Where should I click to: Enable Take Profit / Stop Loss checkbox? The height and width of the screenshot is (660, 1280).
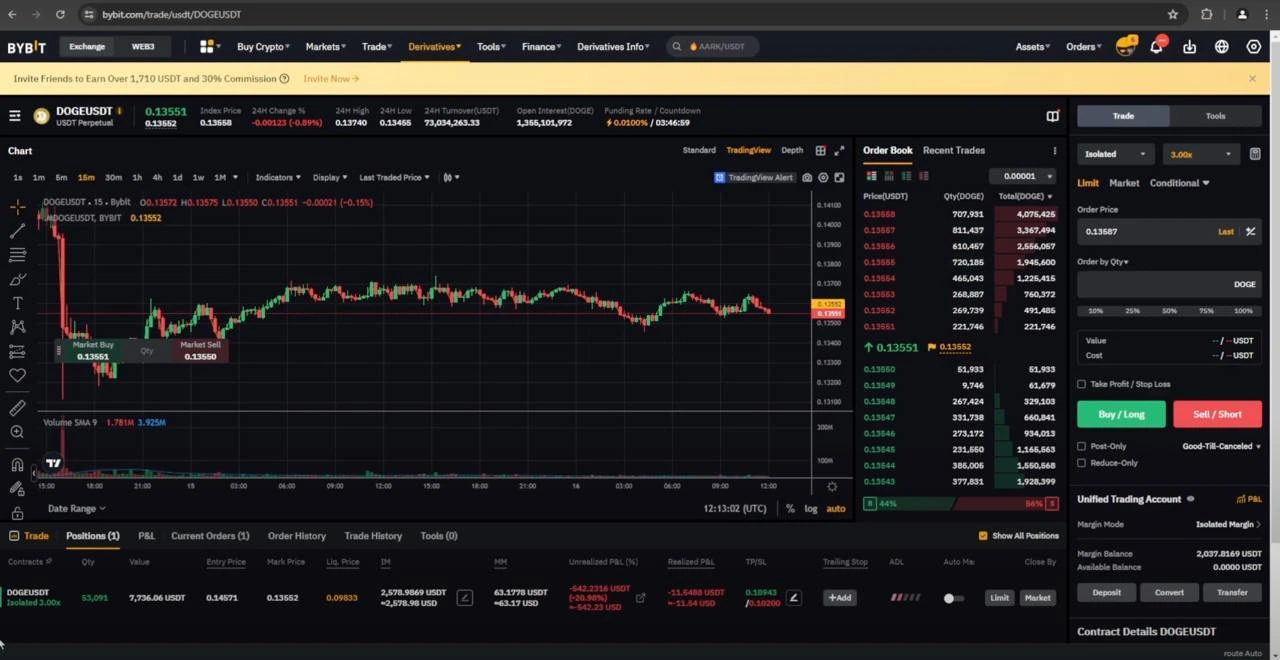tap(1081, 384)
